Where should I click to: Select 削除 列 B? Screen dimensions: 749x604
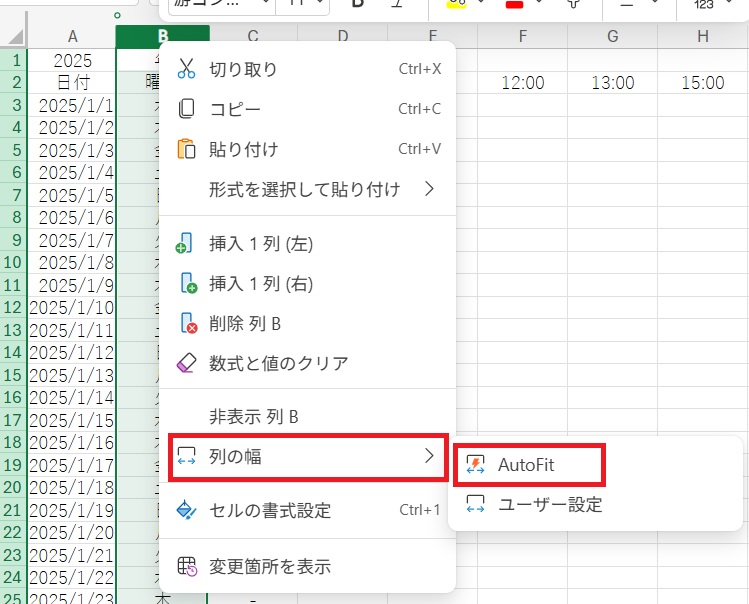pyautogui.click(x=307, y=324)
